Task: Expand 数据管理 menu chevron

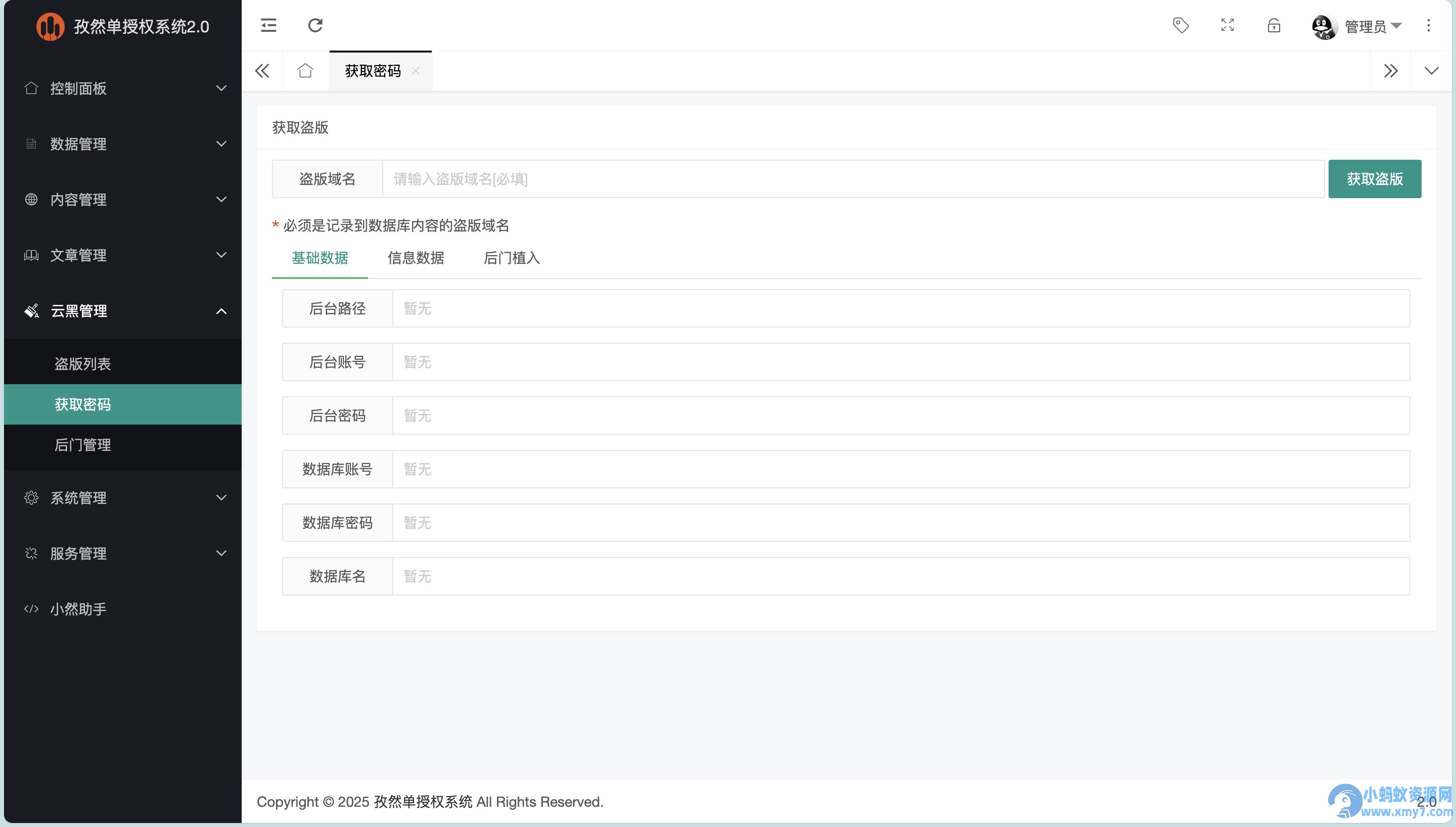Action: (x=221, y=144)
